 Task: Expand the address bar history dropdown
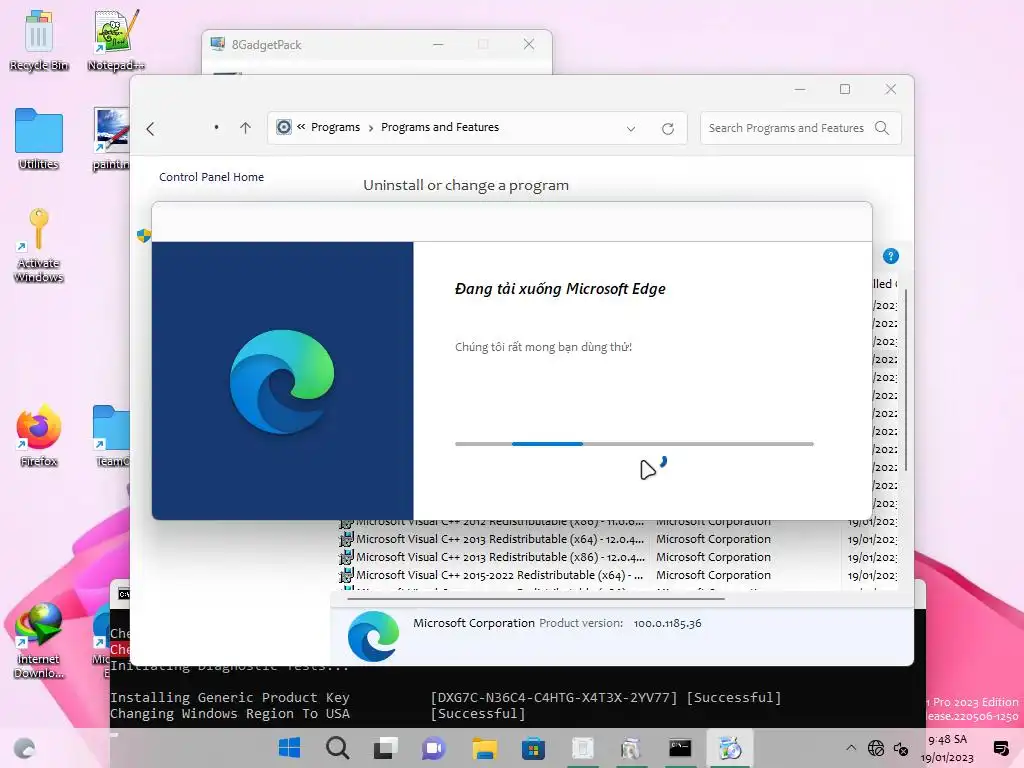[x=631, y=129]
